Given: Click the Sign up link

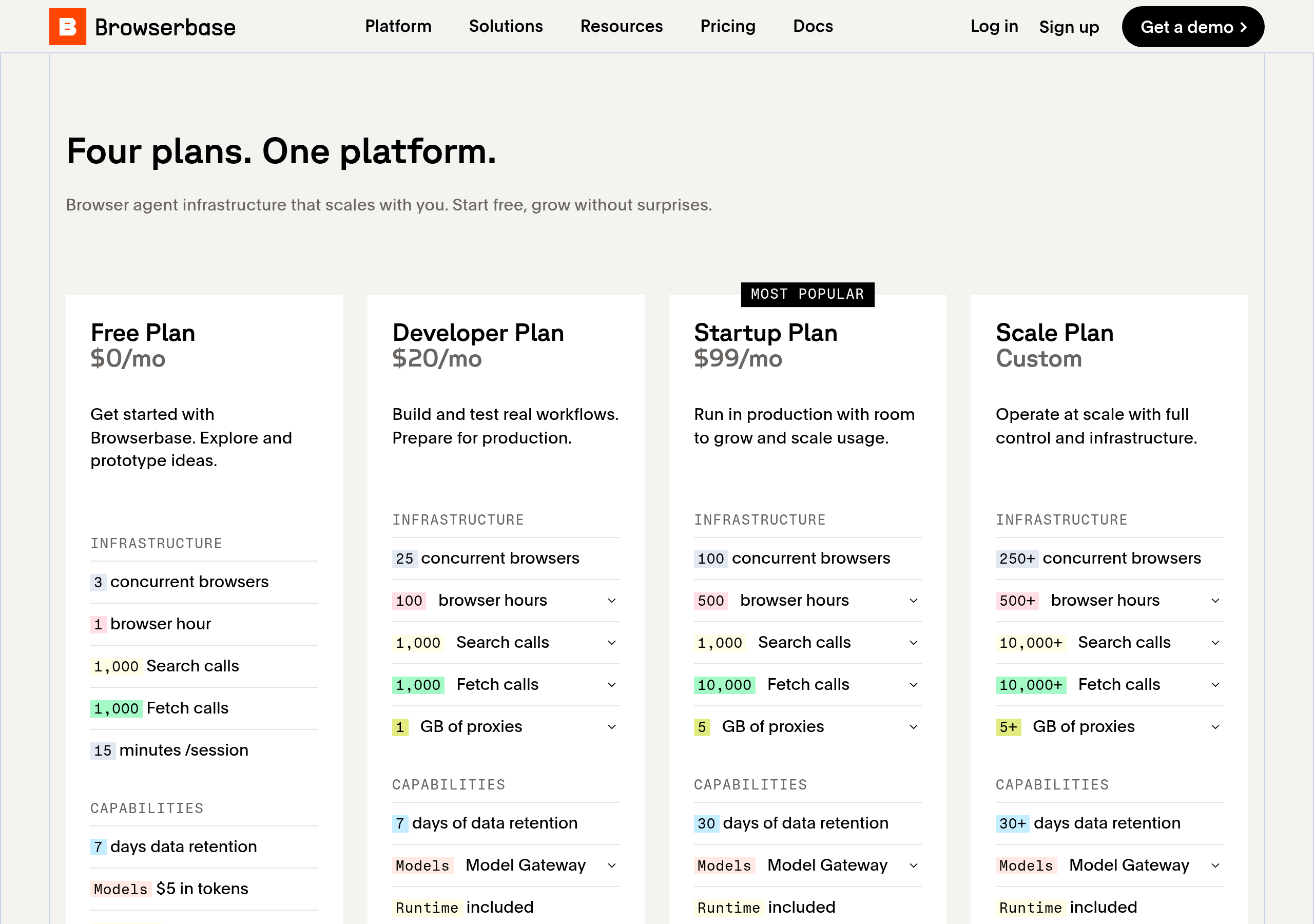Looking at the screenshot, I should coord(1069,27).
